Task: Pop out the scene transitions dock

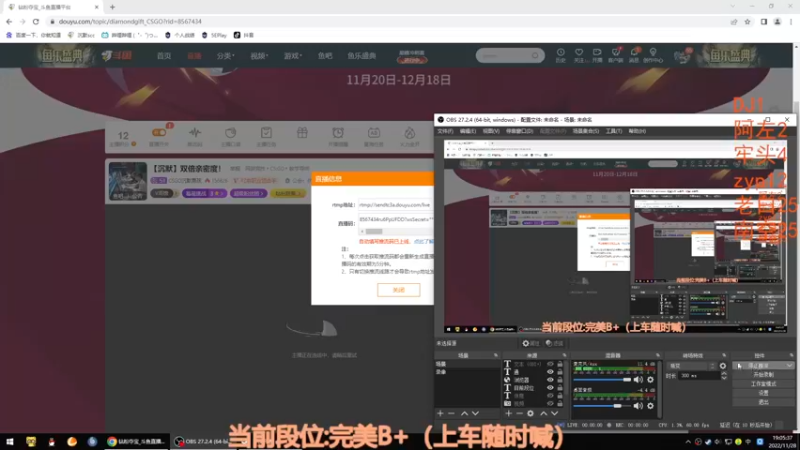Action: tap(724, 355)
